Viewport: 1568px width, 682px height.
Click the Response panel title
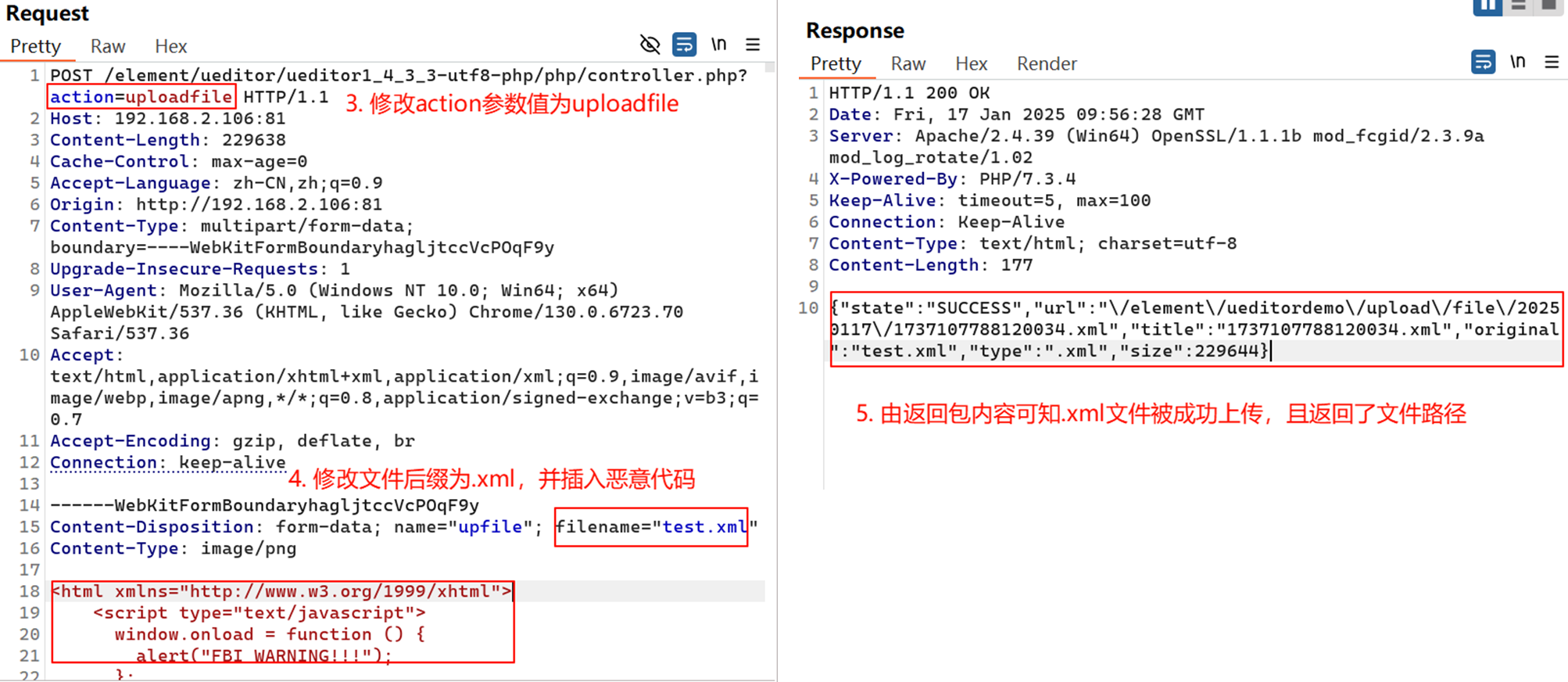855,31
